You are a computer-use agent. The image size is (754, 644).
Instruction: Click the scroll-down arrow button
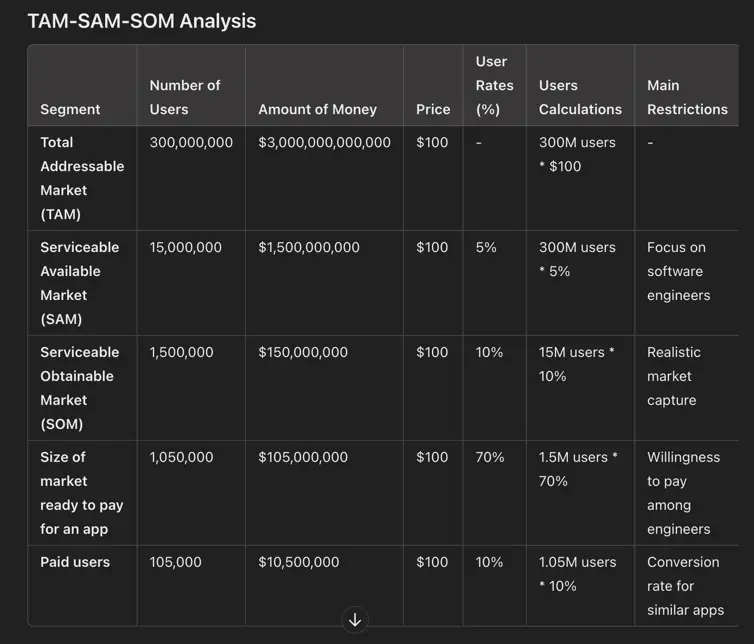(354, 620)
